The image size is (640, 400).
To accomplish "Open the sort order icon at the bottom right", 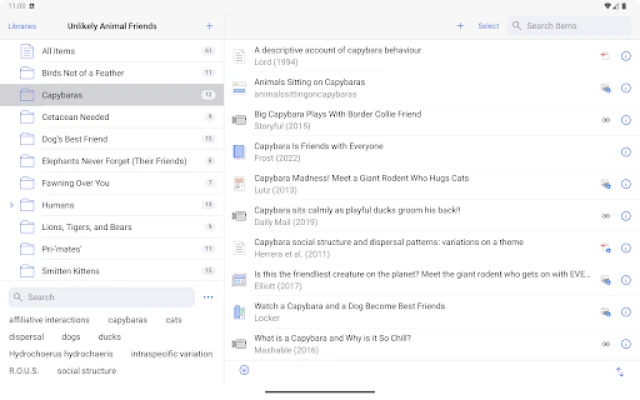I will [620, 371].
